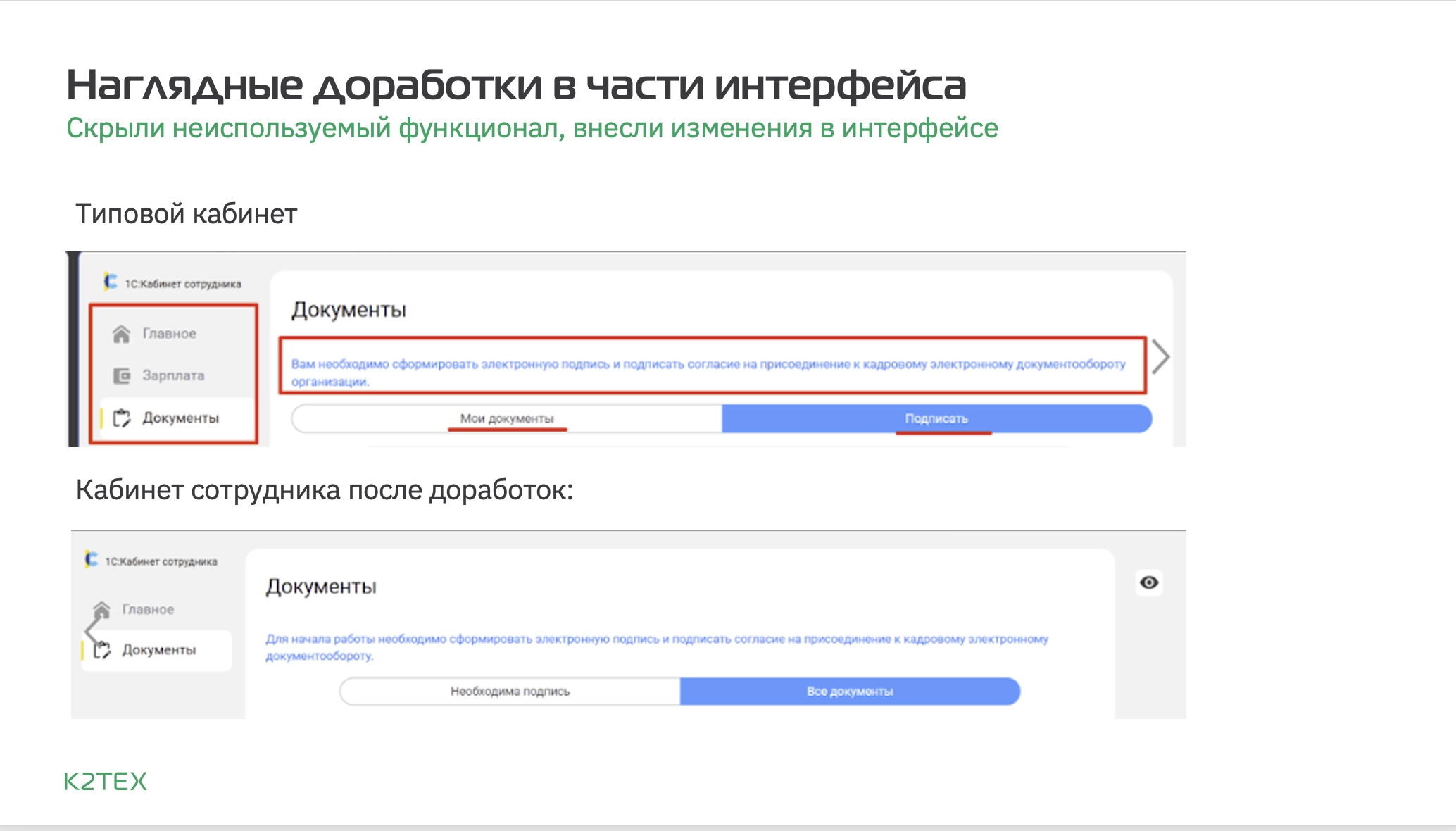
Task: Open Зарплата menu item label
Action: (x=173, y=376)
